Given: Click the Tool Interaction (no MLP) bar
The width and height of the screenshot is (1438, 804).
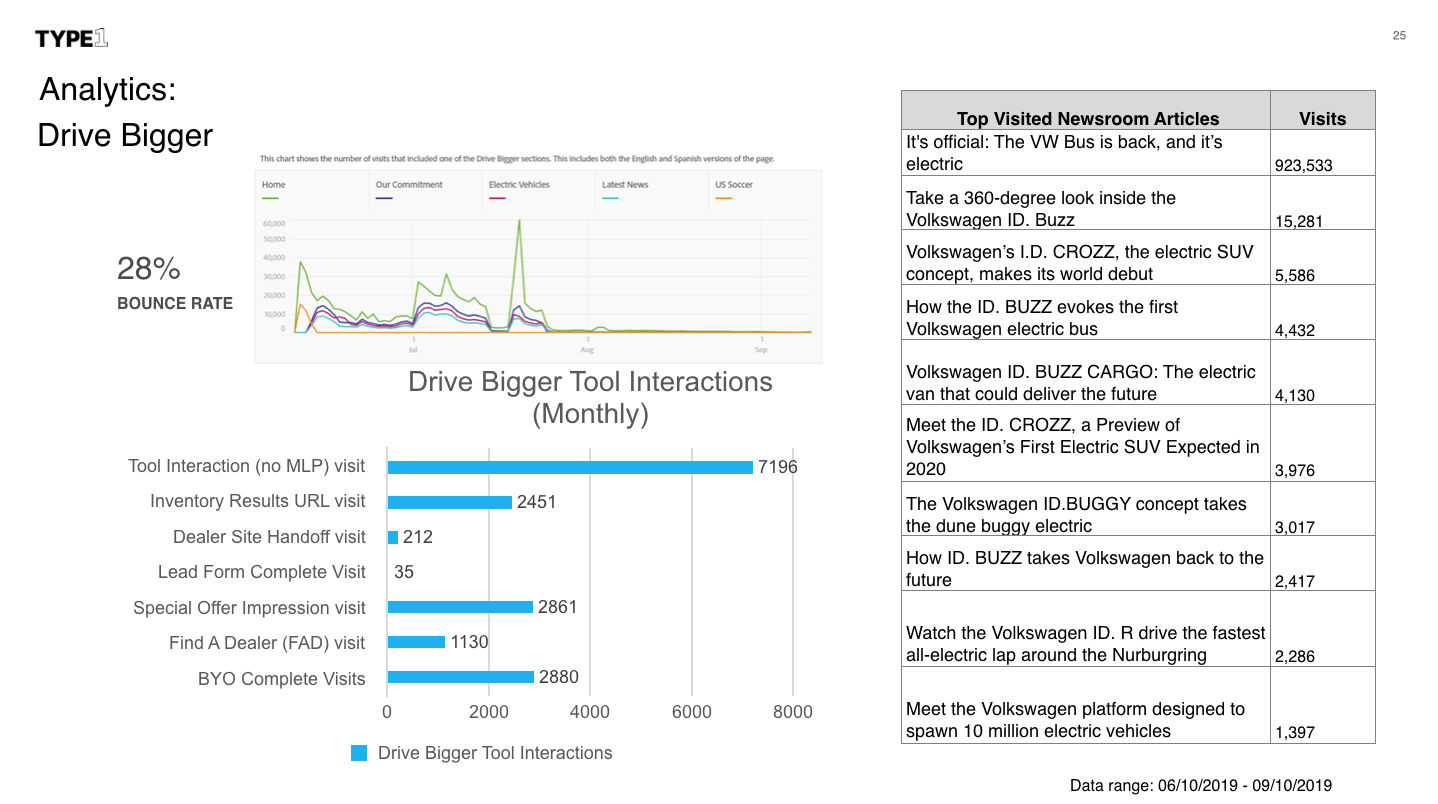Looking at the screenshot, I should coord(570,467).
